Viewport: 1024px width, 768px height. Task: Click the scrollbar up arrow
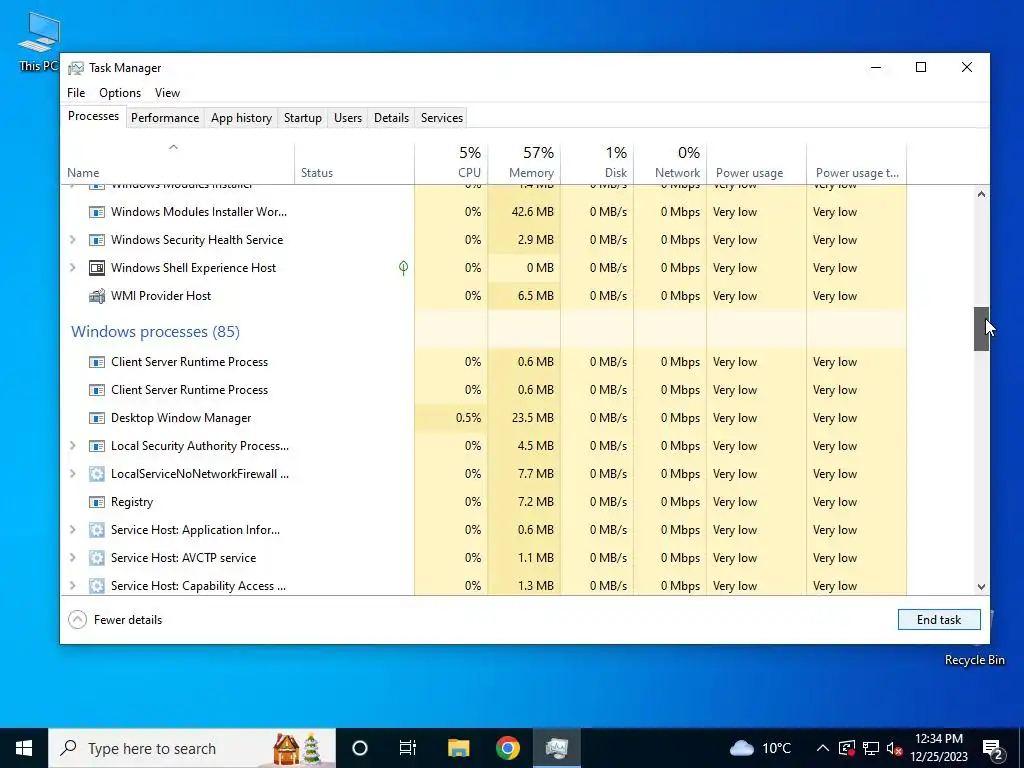(x=981, y=194)
